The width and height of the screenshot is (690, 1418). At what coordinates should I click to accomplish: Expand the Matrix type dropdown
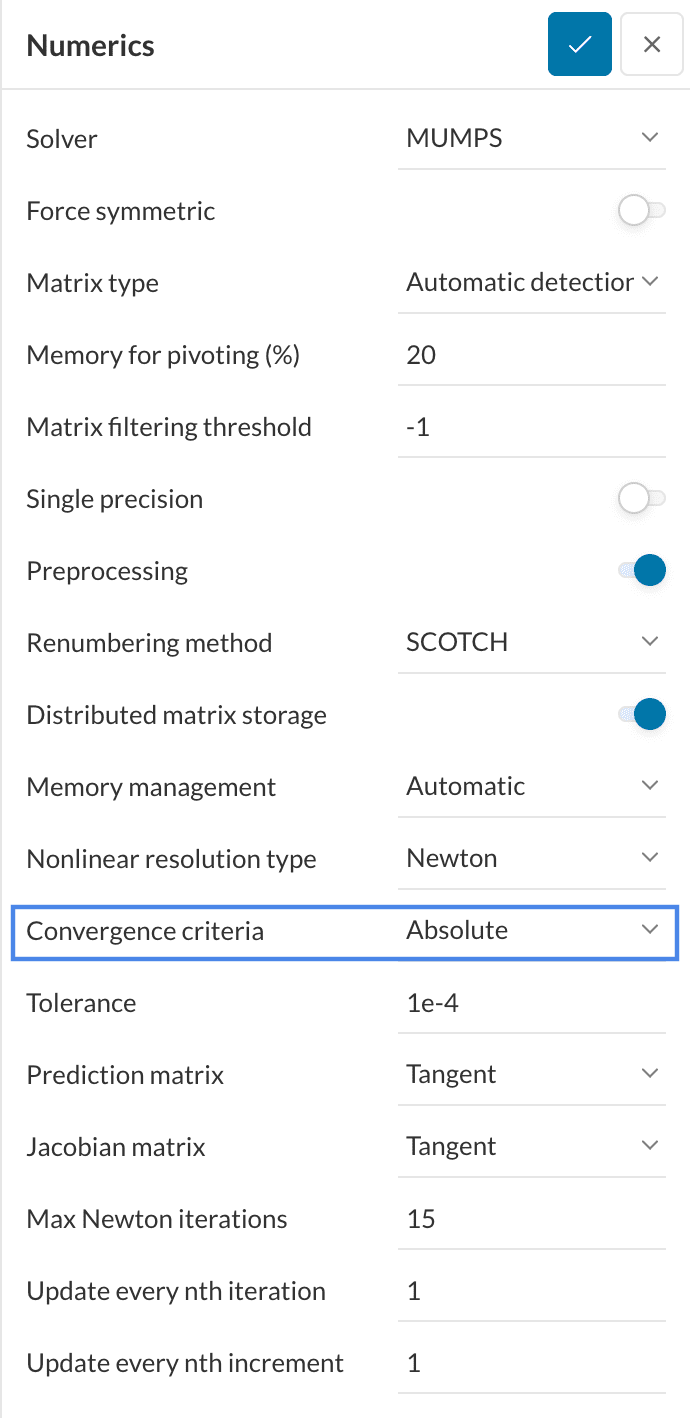point(531,283)
